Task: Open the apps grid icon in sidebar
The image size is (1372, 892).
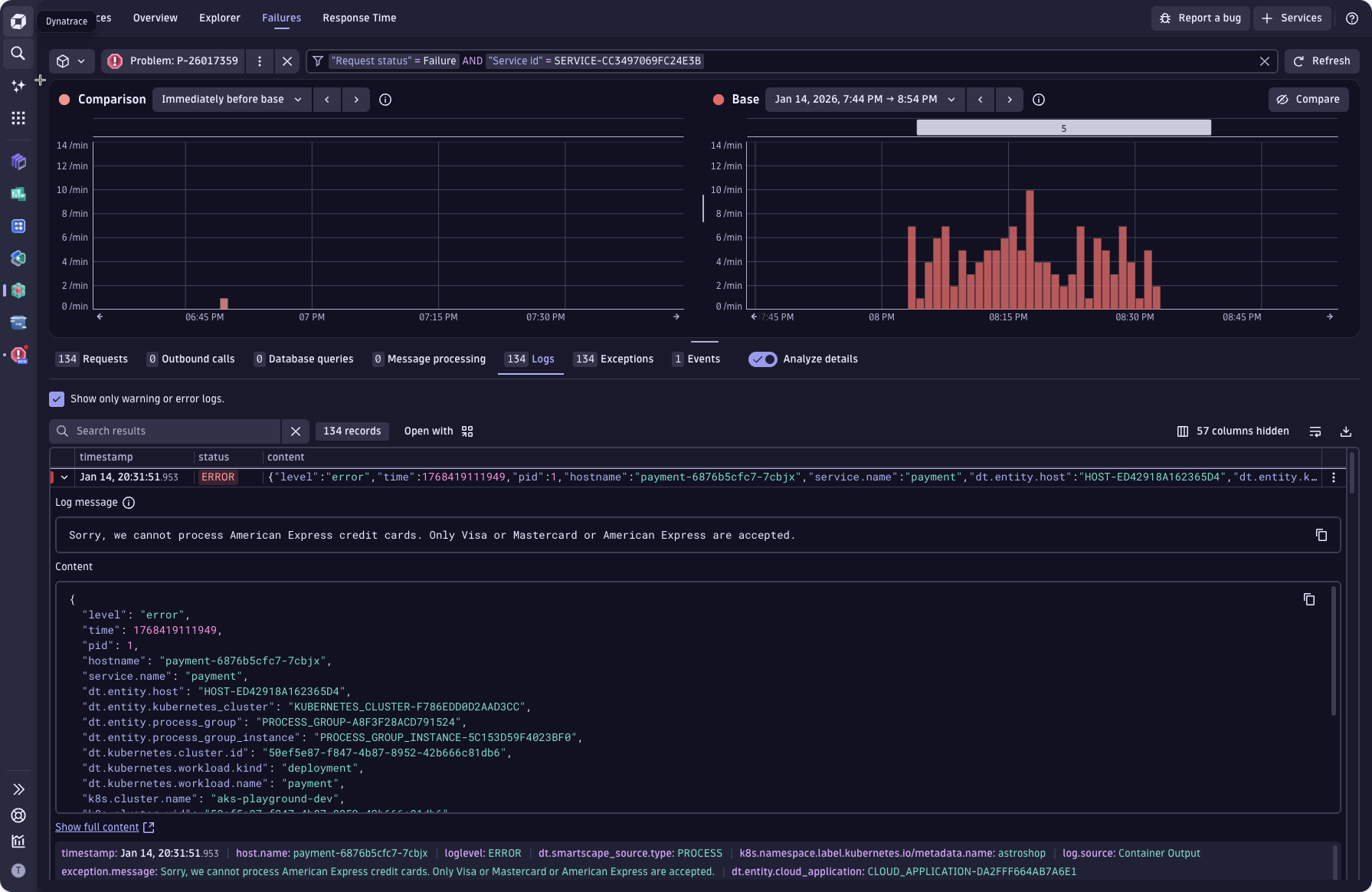Action: [x=18, y=117]
